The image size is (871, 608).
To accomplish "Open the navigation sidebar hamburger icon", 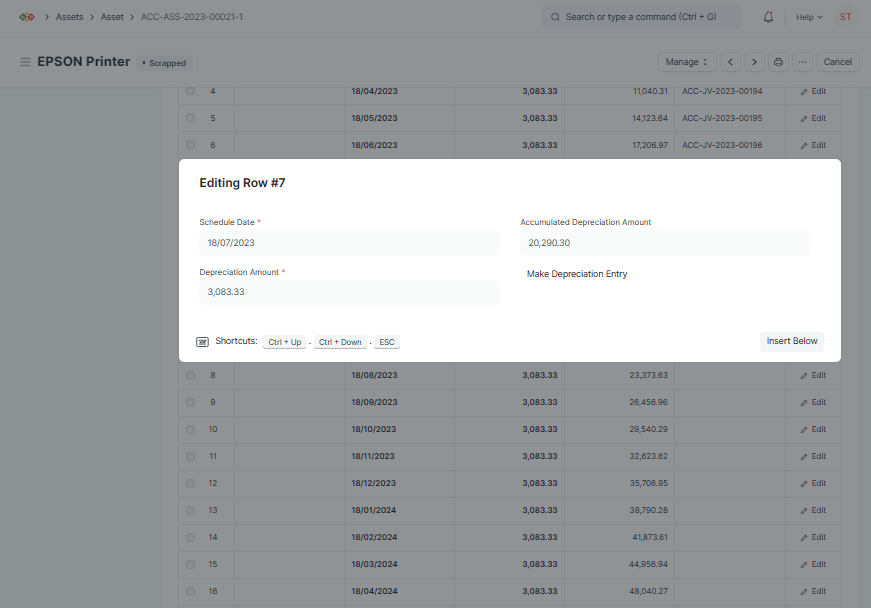I will point(24,61).
